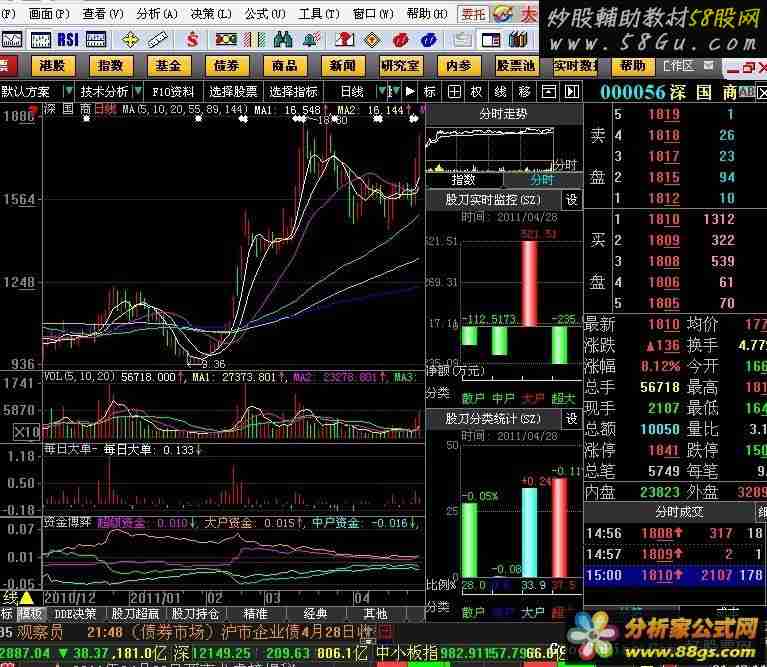Open the 决策(L) menu

pos(211,14)
